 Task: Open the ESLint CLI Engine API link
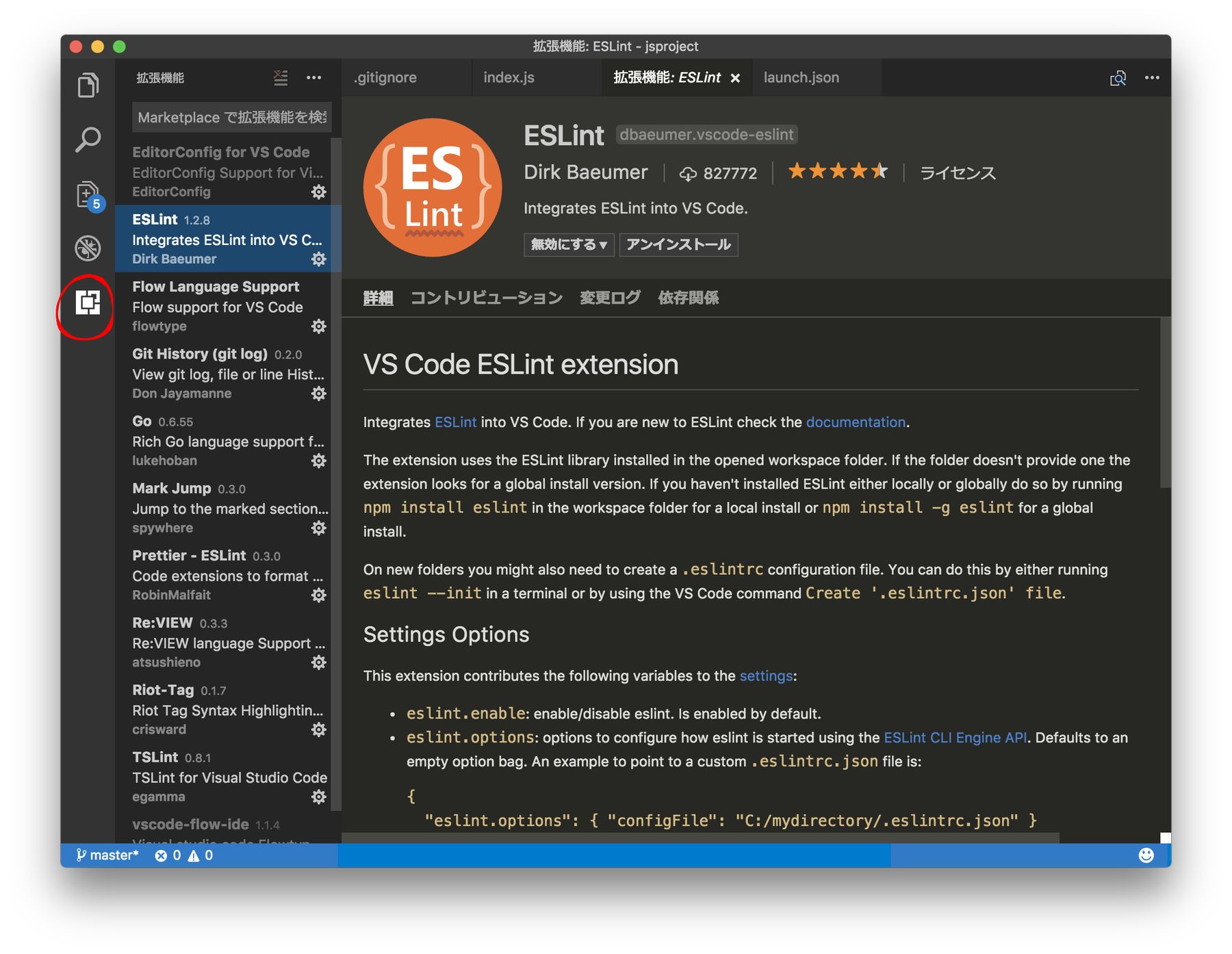955,738
